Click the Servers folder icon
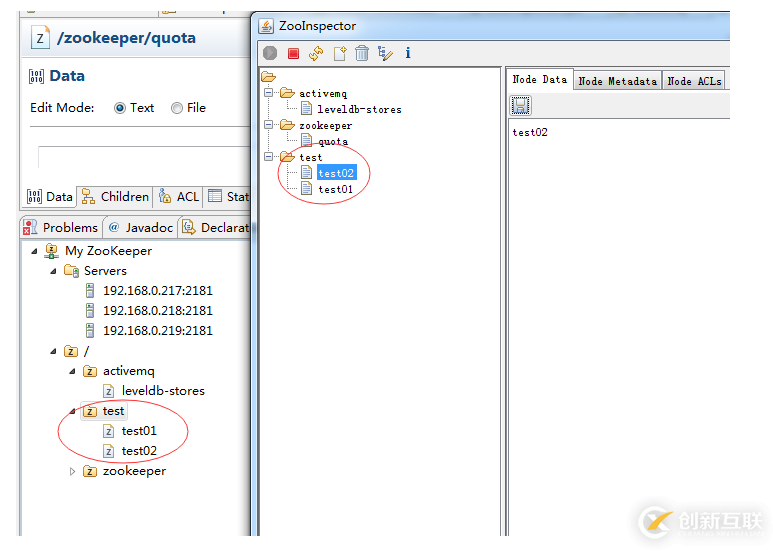Image resolution: width=773 pixels, height=551 pixels. (71, 271)
